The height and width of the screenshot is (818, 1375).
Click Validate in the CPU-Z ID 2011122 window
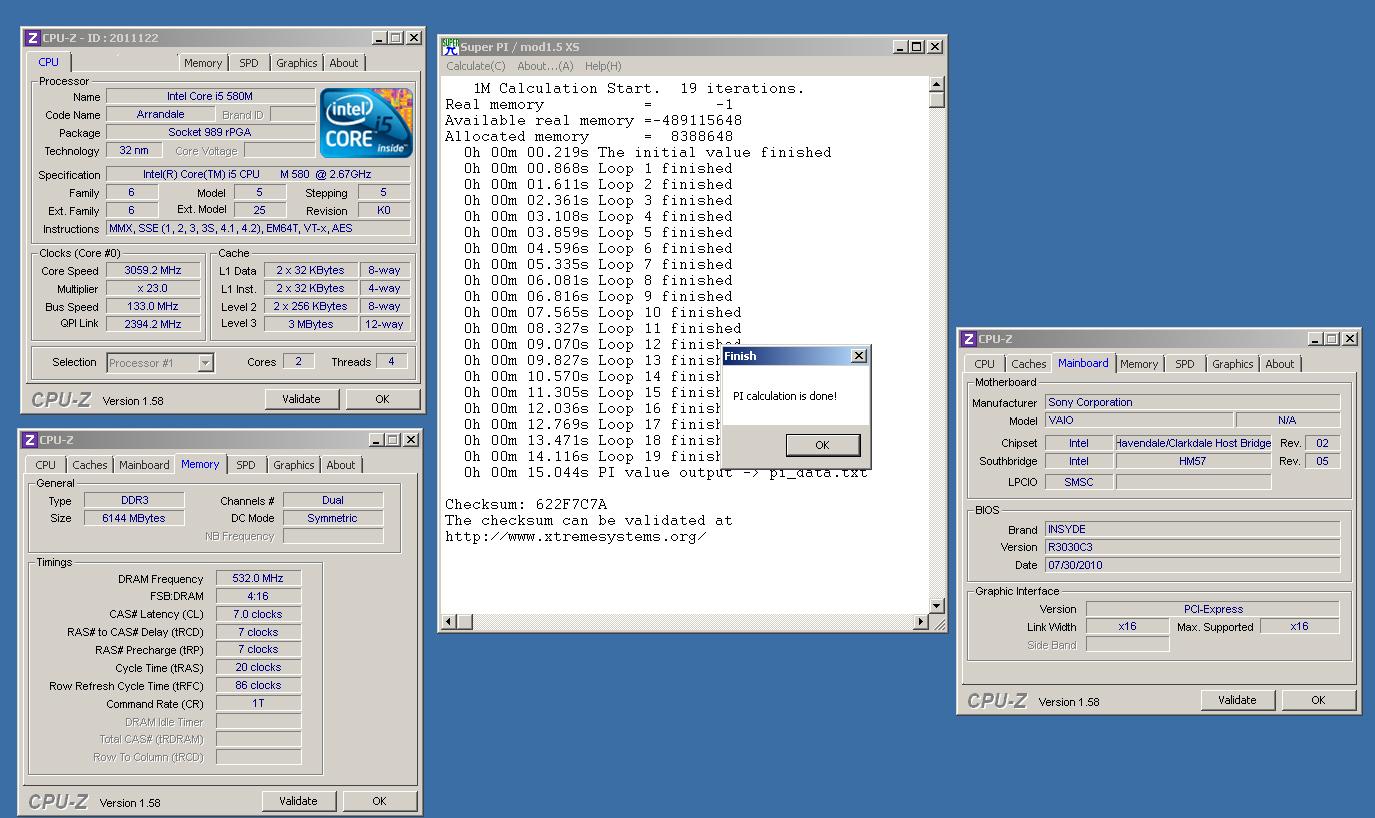pyautogui.click(x=301, y=399)
